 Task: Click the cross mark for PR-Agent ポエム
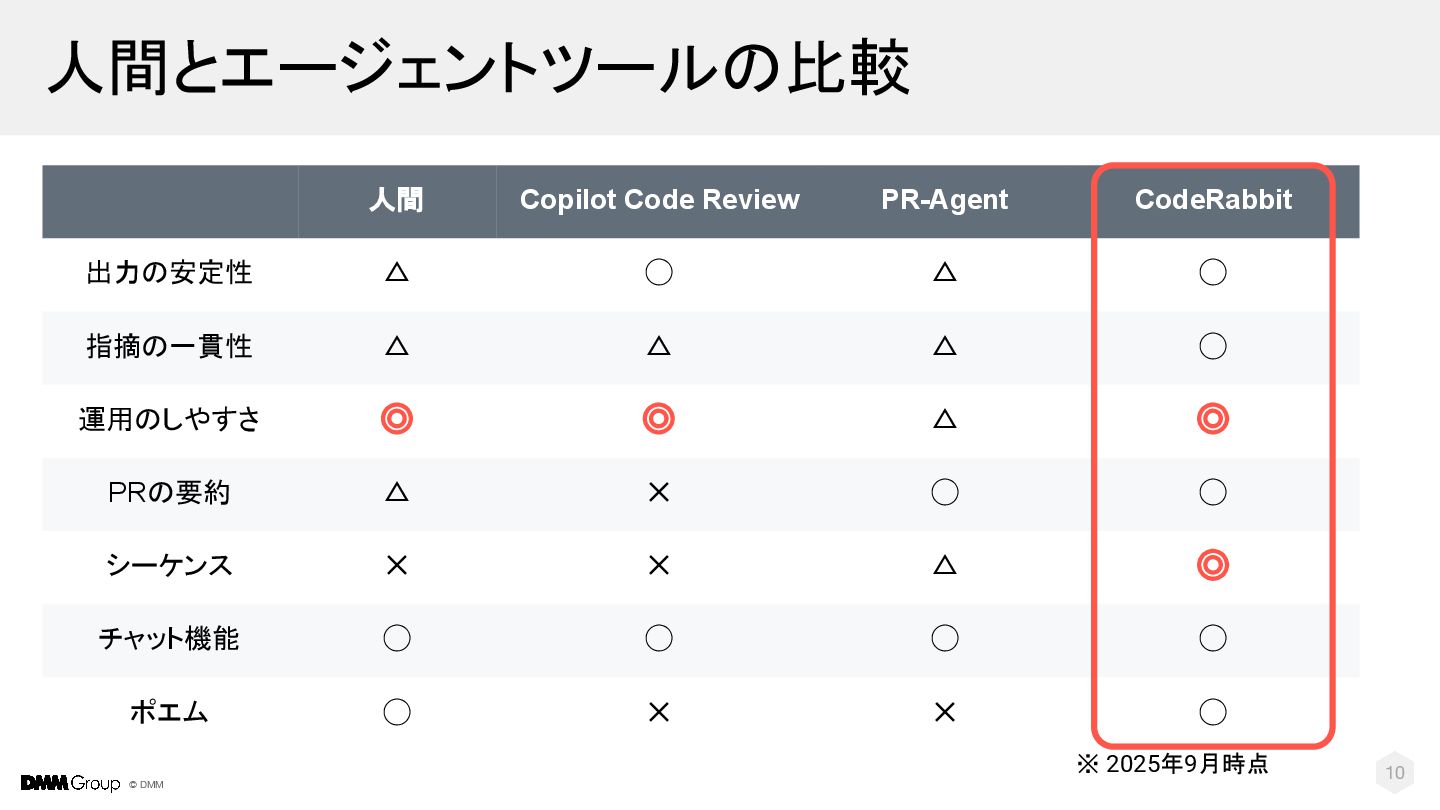tap(944, 712)
